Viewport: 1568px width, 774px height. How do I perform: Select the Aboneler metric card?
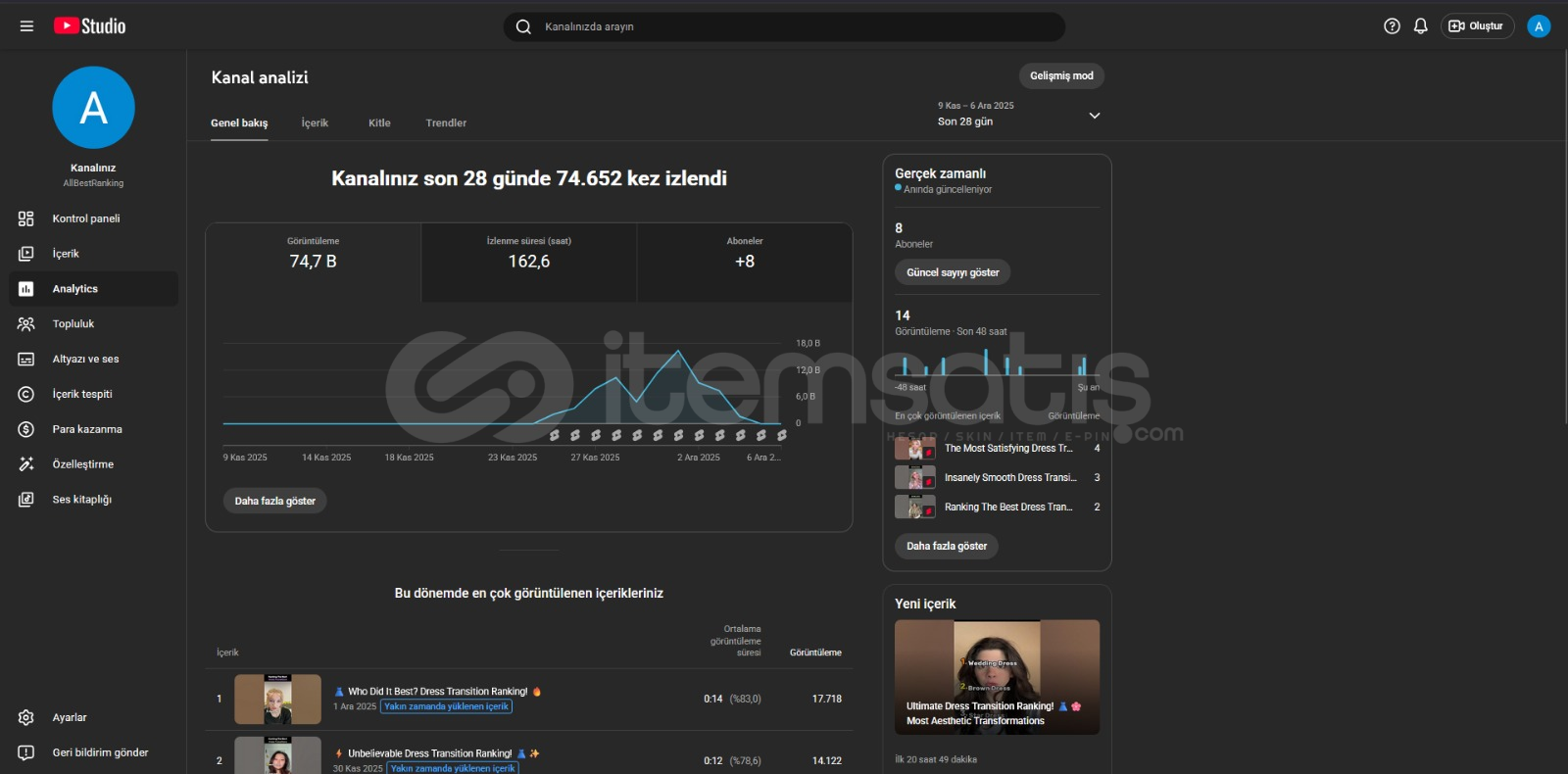pyautogui.click(x=745, y=262)
